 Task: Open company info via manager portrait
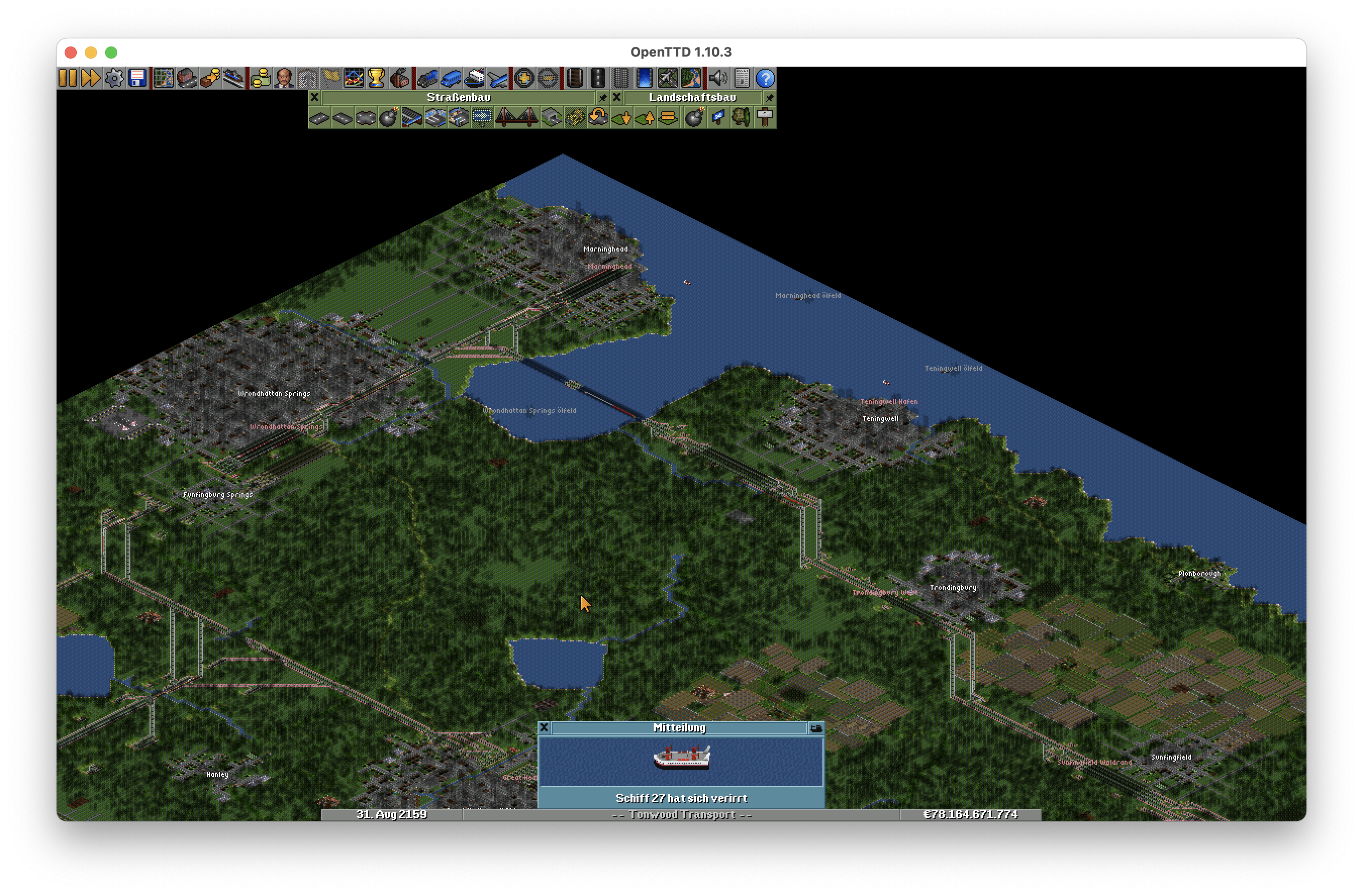point(283,78)
